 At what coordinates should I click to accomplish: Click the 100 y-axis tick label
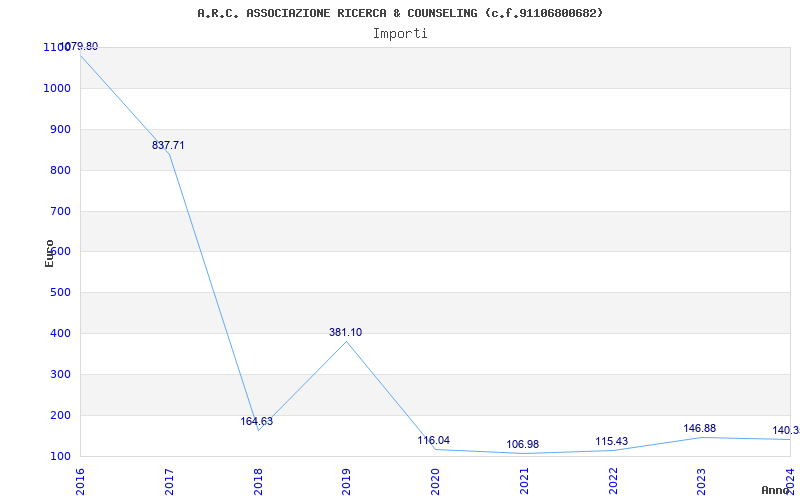(59, 456)
